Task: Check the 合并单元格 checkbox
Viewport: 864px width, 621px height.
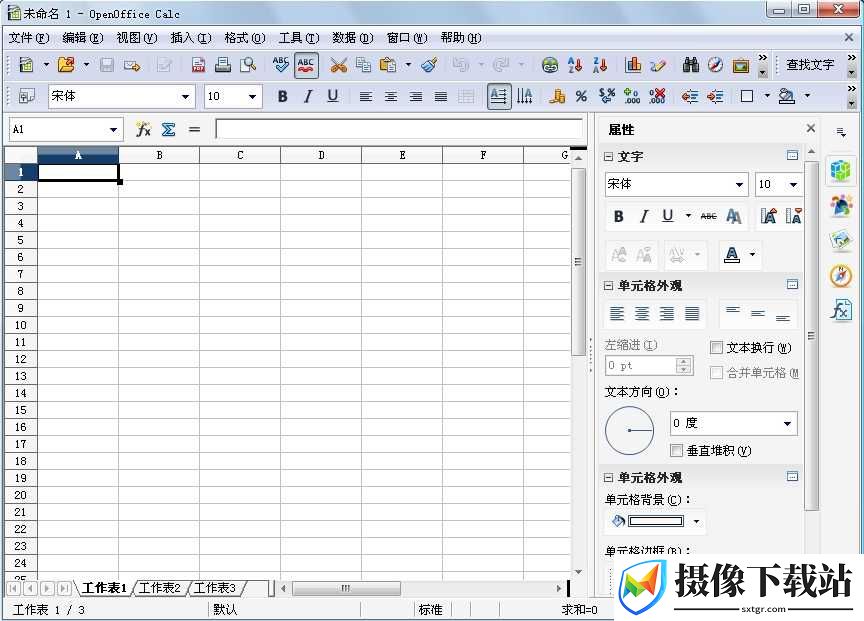Action: [716, 373]
